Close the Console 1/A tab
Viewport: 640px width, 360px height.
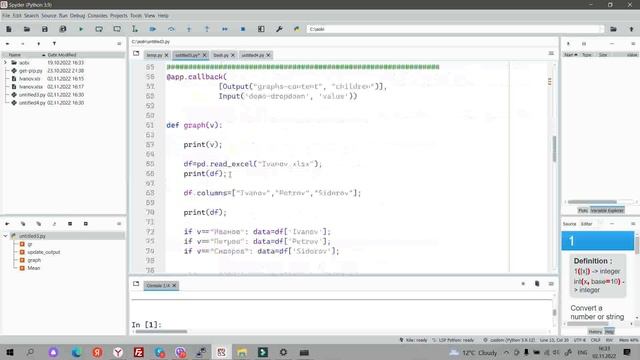(174, 285)
